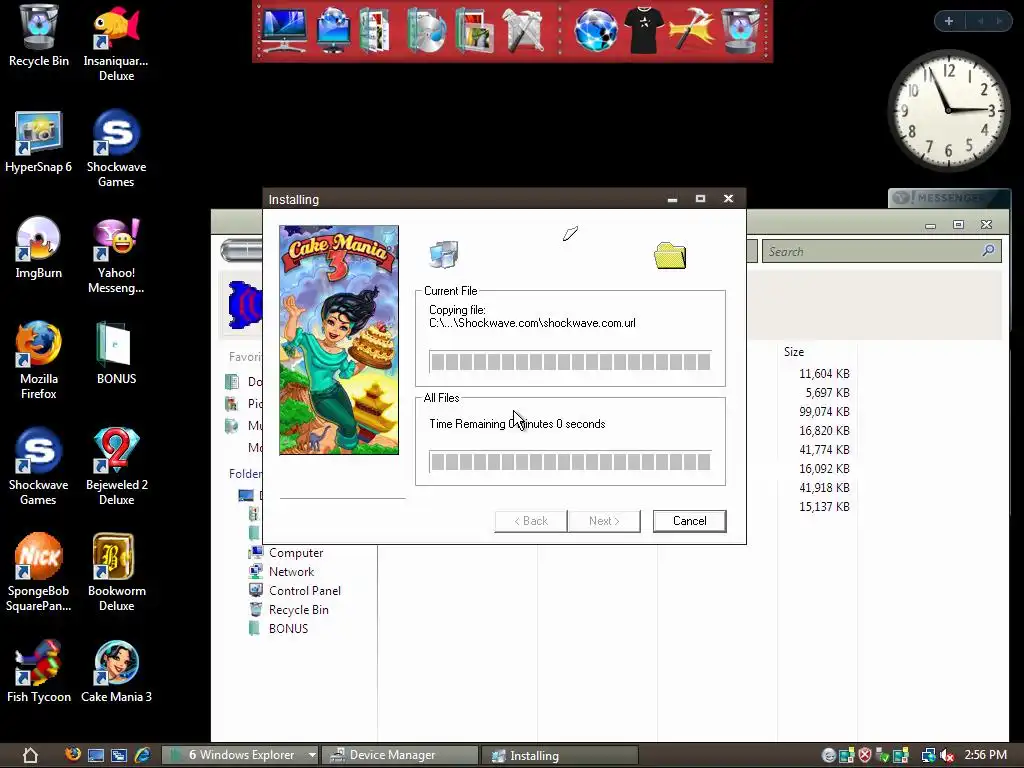Click the Cancel button in the installer
This screenshot has width=1024, height=768.
point(690,521)
